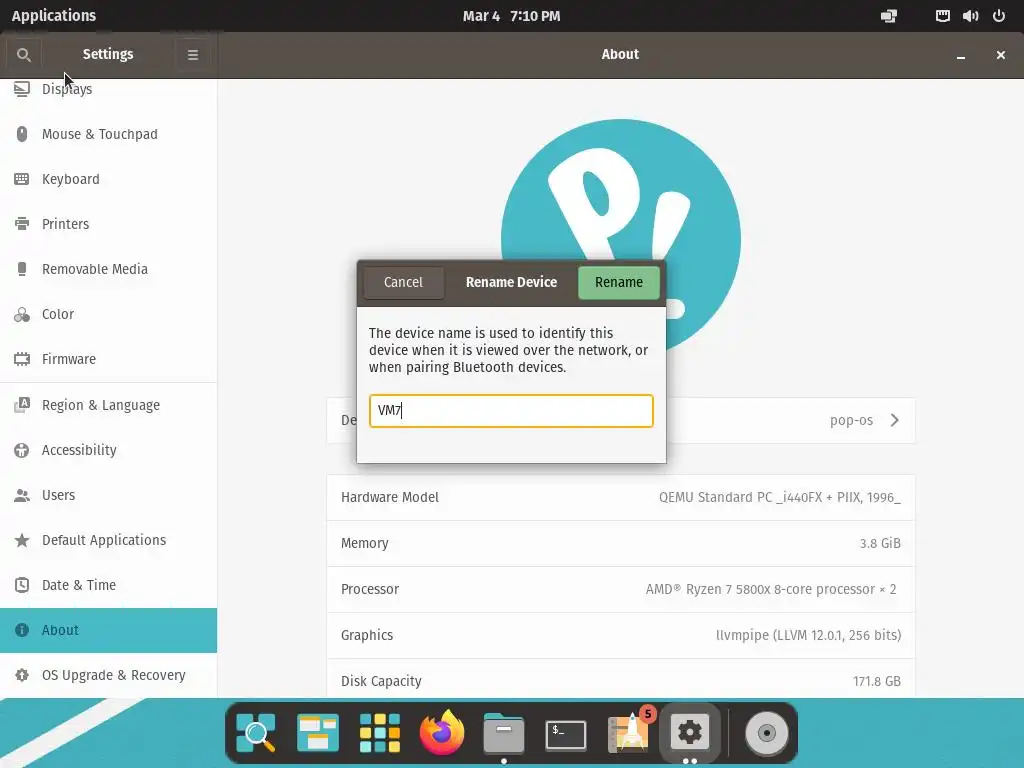This screenshot has height=768, width=1024.
Task: Open Firmware settings
Action: 108,359
